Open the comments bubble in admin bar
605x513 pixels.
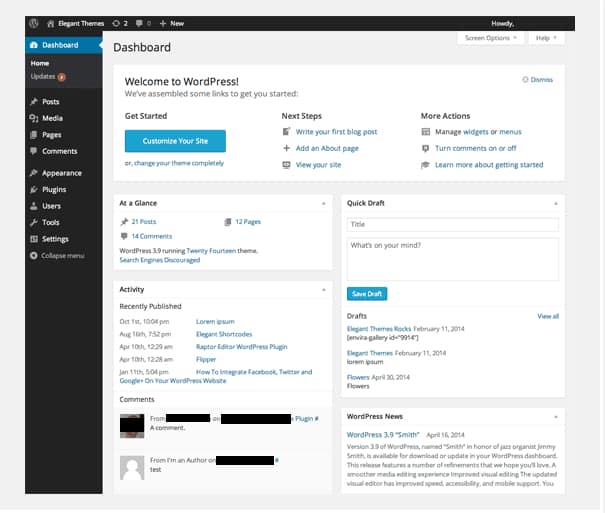139,23
